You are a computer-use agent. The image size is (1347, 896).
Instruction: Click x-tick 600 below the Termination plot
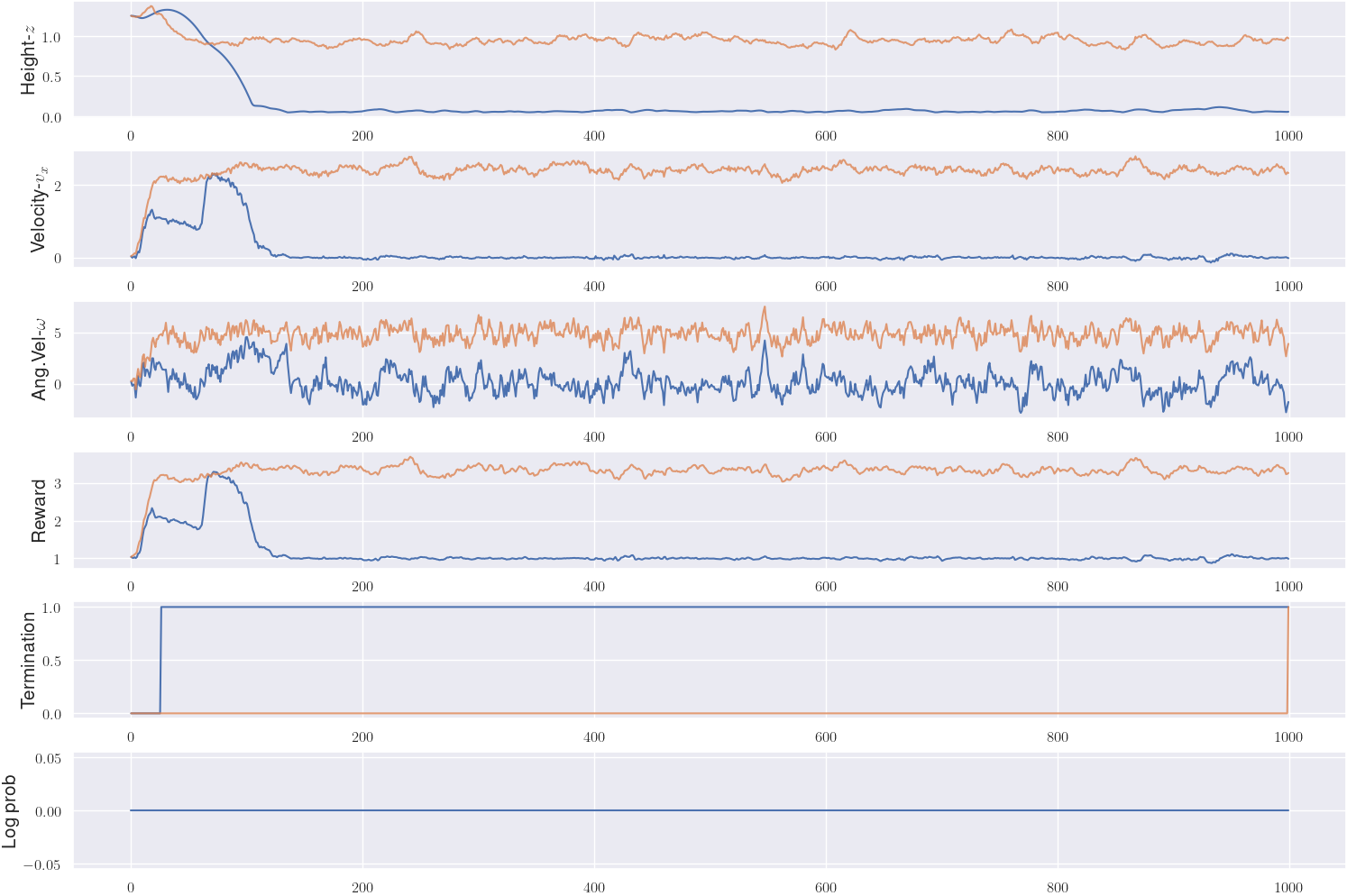coord(826,737)
